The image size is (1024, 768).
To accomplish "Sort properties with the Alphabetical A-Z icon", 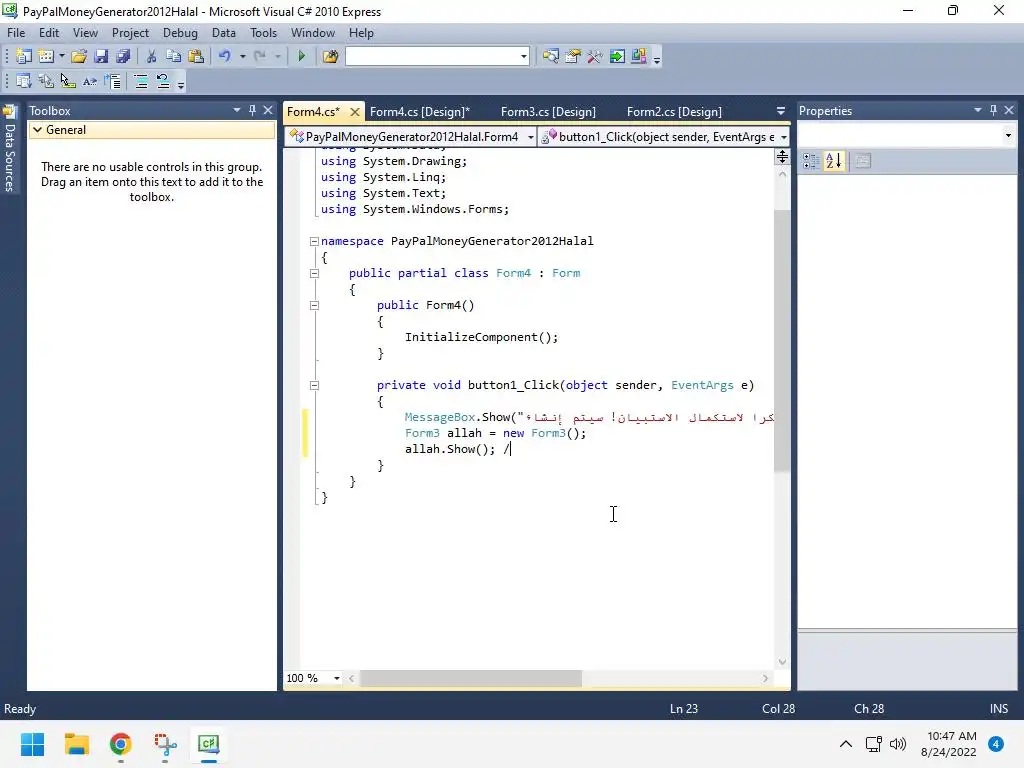I will pos(834,161).
